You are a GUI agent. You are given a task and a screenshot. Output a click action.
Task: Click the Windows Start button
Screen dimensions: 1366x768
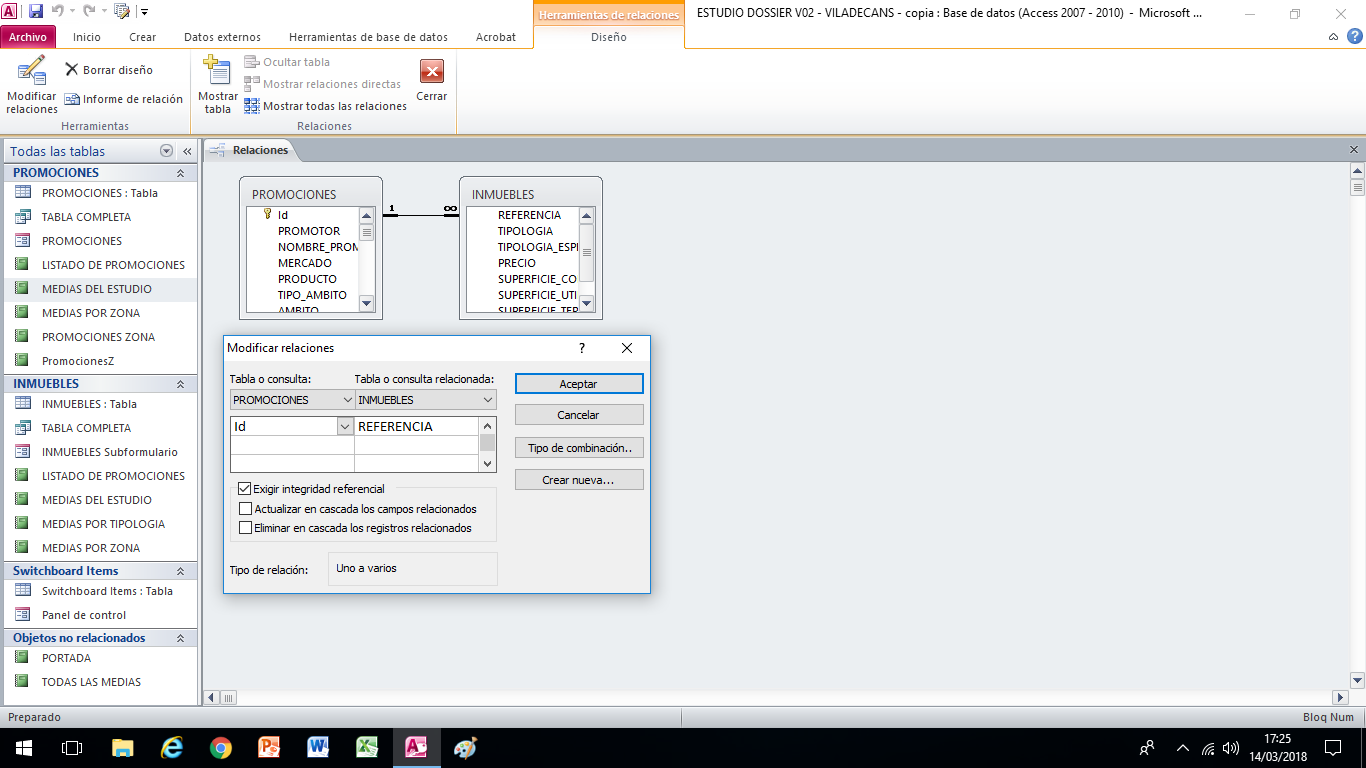[x=24, y=747]
